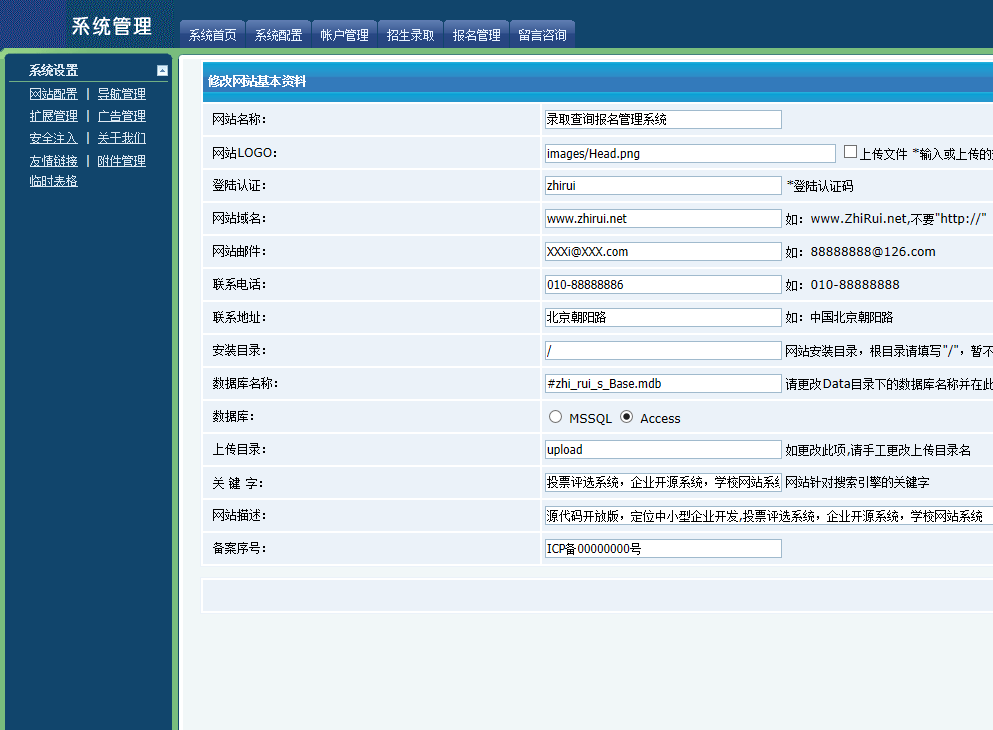993x730 pixels.
Task: Open the 友情链接 link
Action: click(53, 161)
